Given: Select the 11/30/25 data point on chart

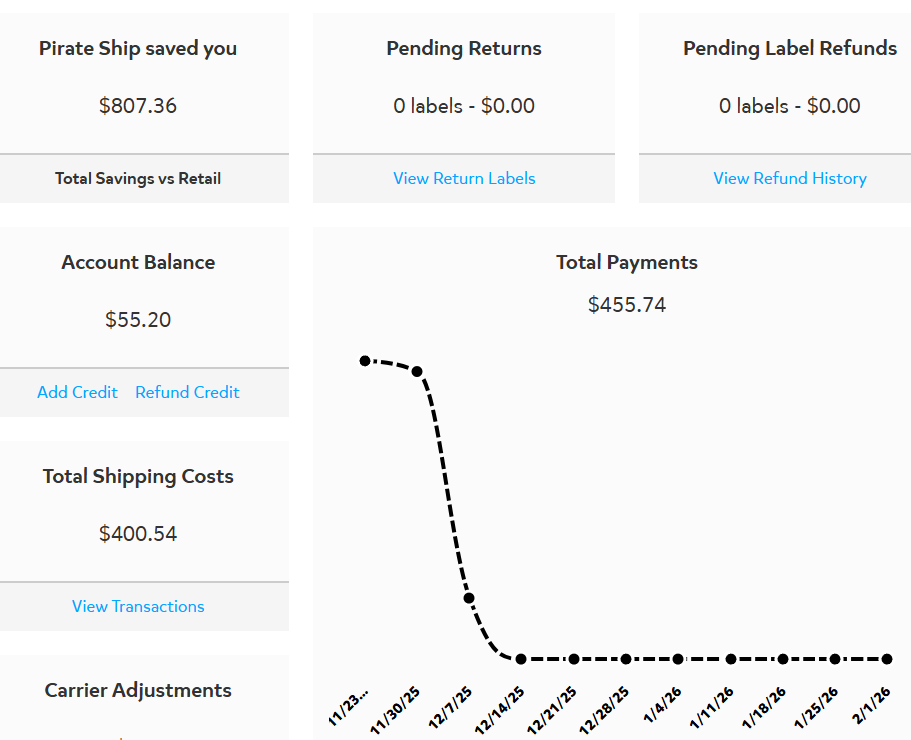Looking at the screenshot, I should [x=417, y=371].
